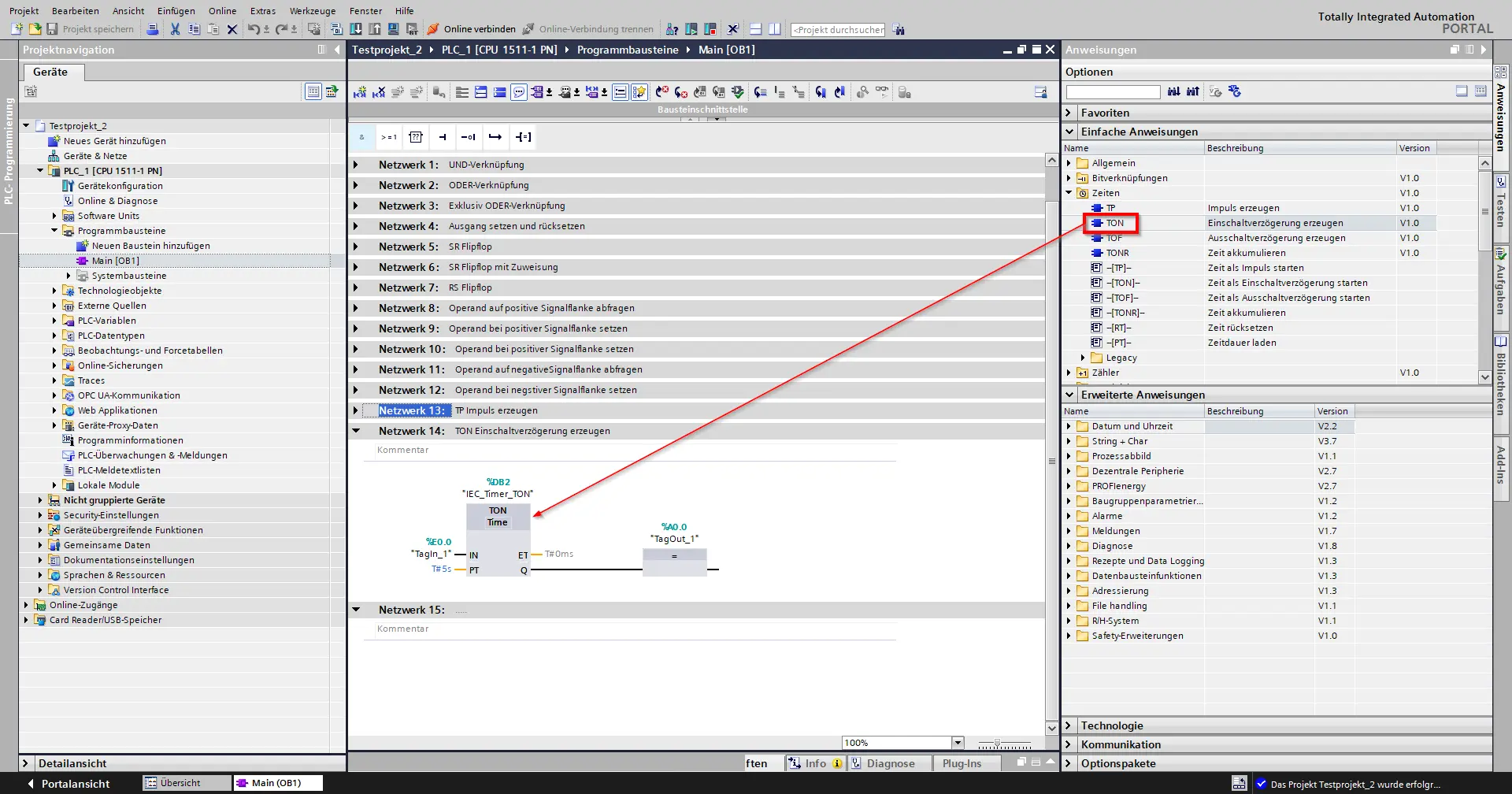Open the zoom level 100% dropdown
The height and width of the screenshot is (794, 1512).
[958, 743]
